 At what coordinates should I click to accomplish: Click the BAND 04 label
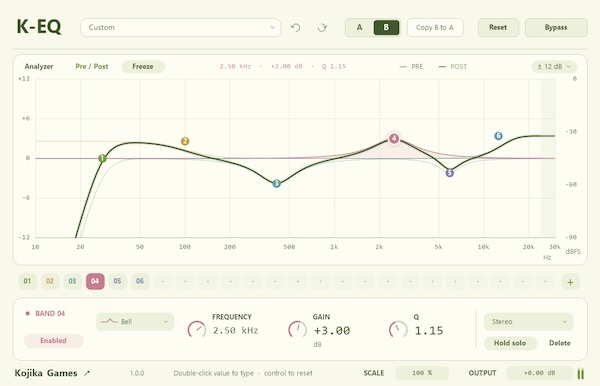50,313
